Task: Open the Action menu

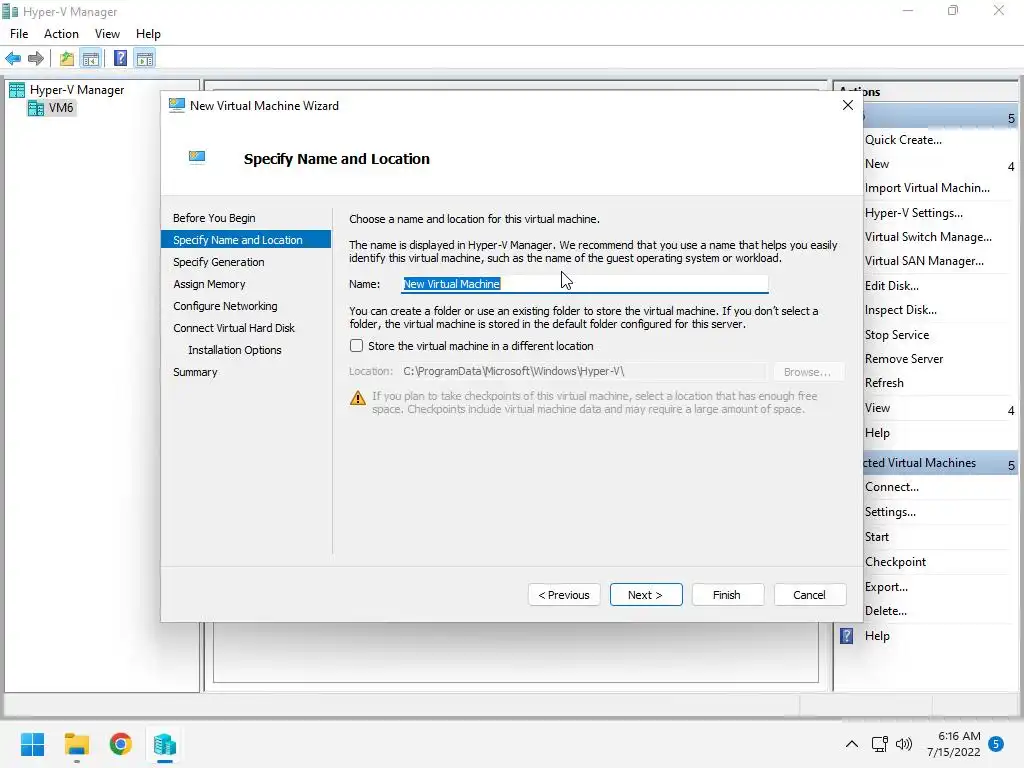Action: click(x=61, y=34)
